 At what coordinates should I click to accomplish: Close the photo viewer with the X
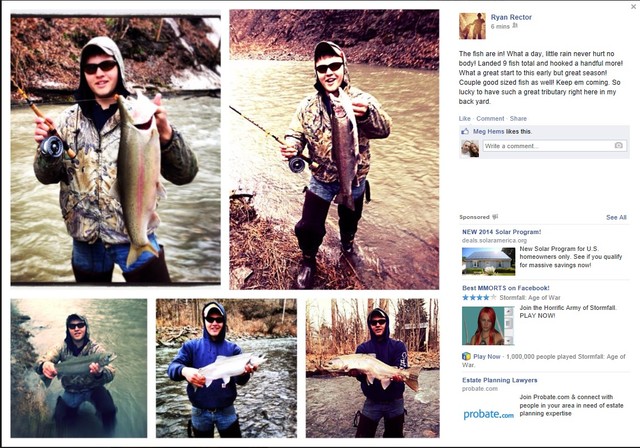(x=633, y=7)
